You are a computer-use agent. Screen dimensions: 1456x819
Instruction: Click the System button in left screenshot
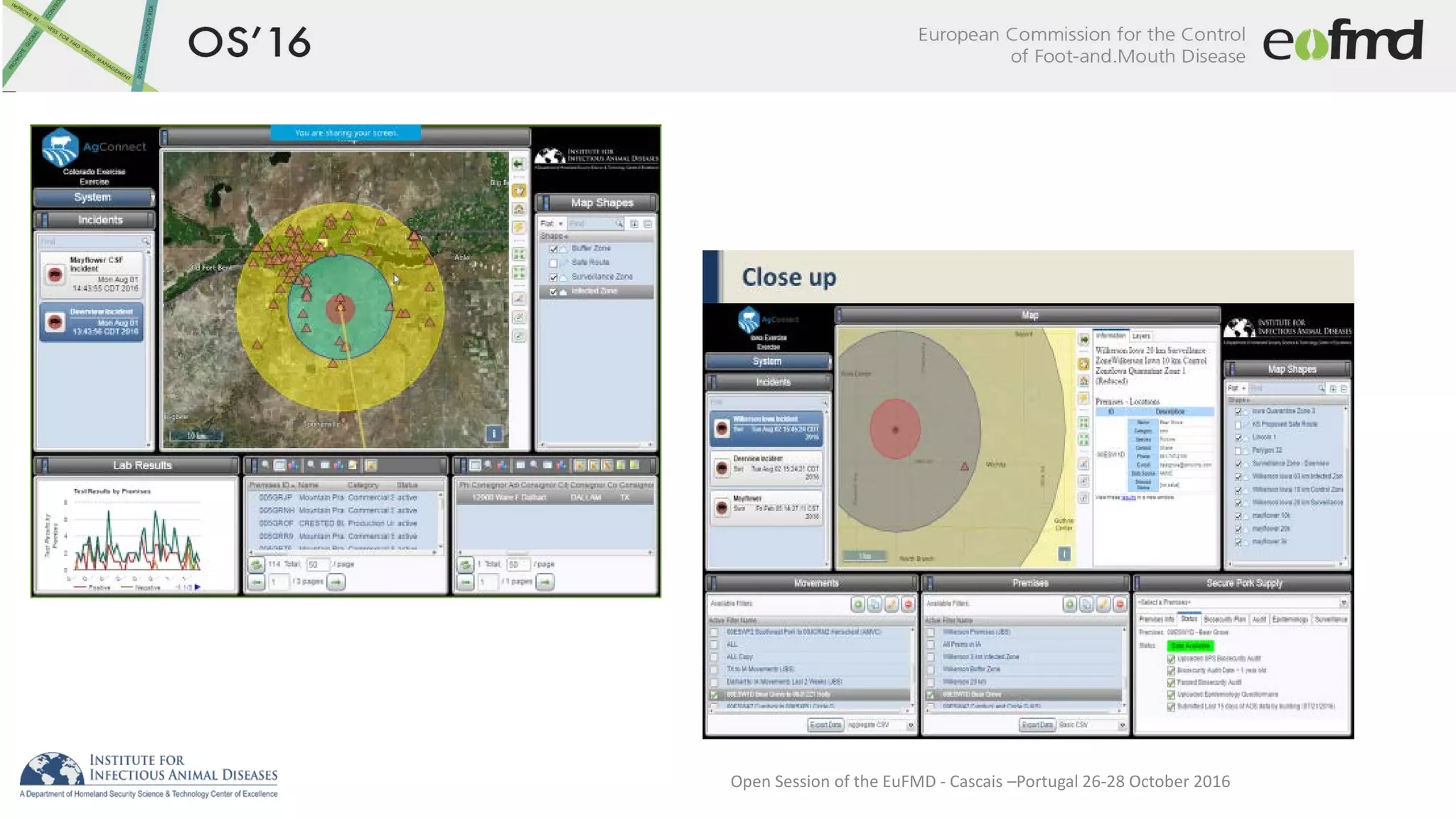click(x=93, y=198)
